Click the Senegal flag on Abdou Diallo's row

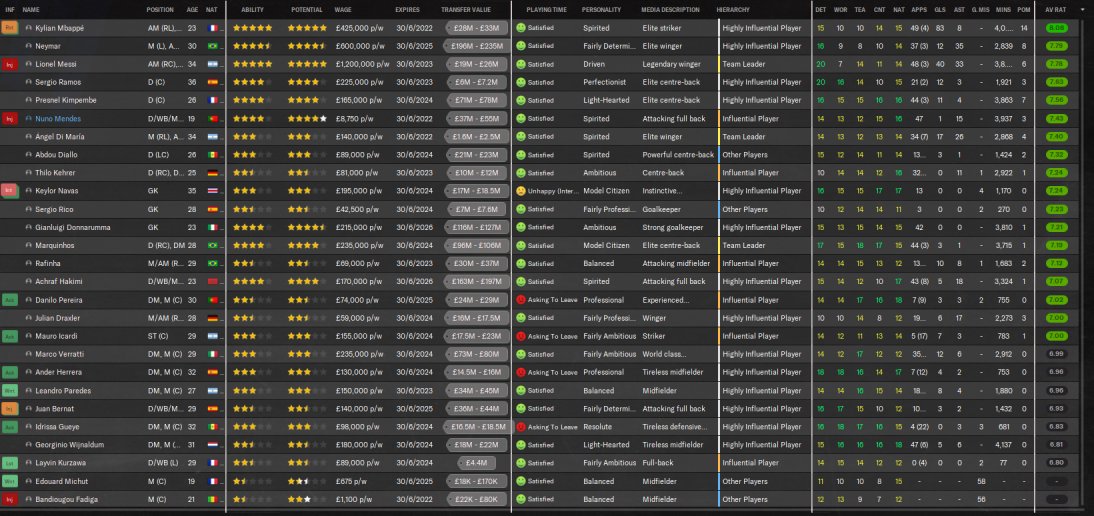click(x=212, y=155)
